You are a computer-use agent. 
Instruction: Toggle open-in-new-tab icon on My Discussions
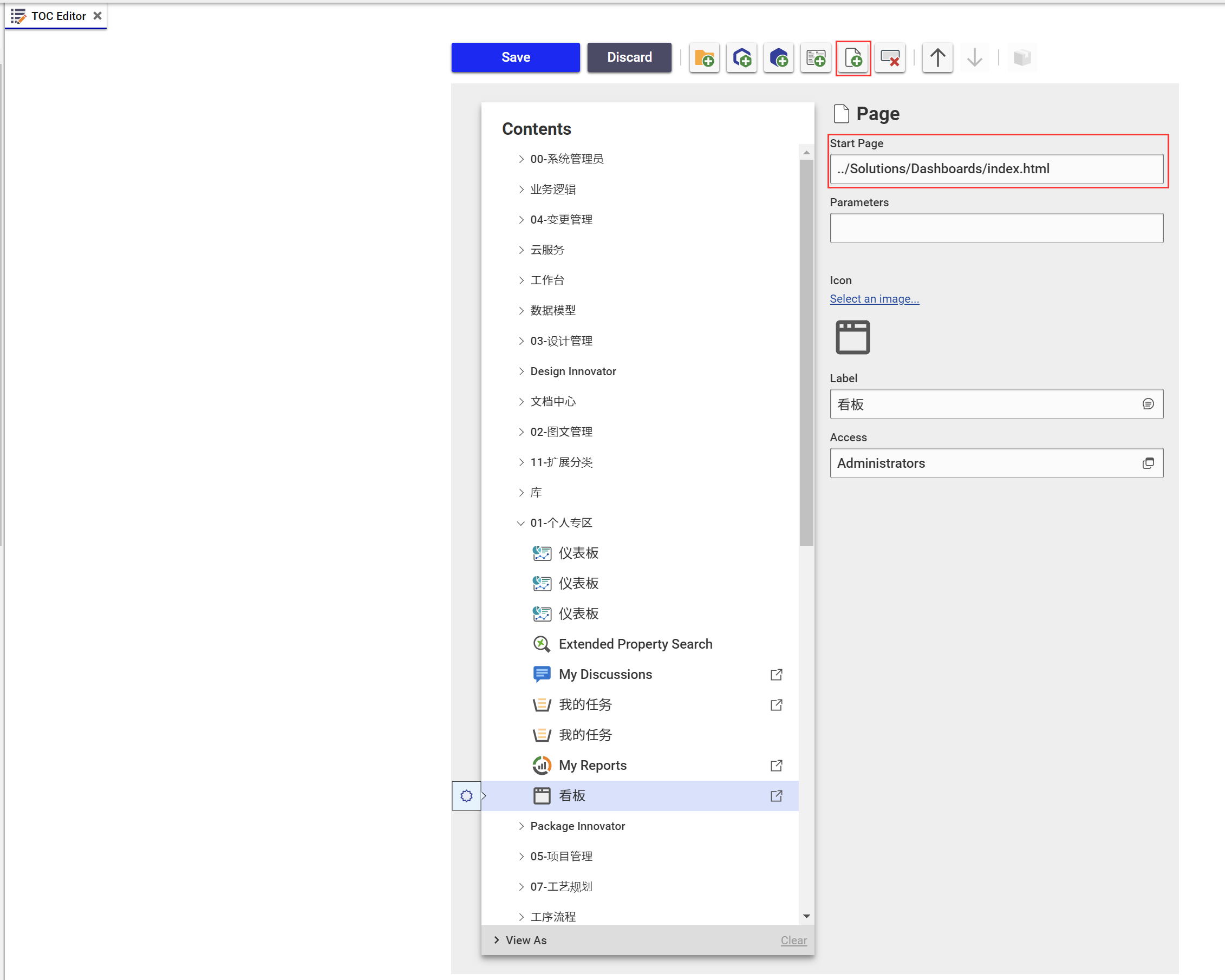[x=776, y=674]
